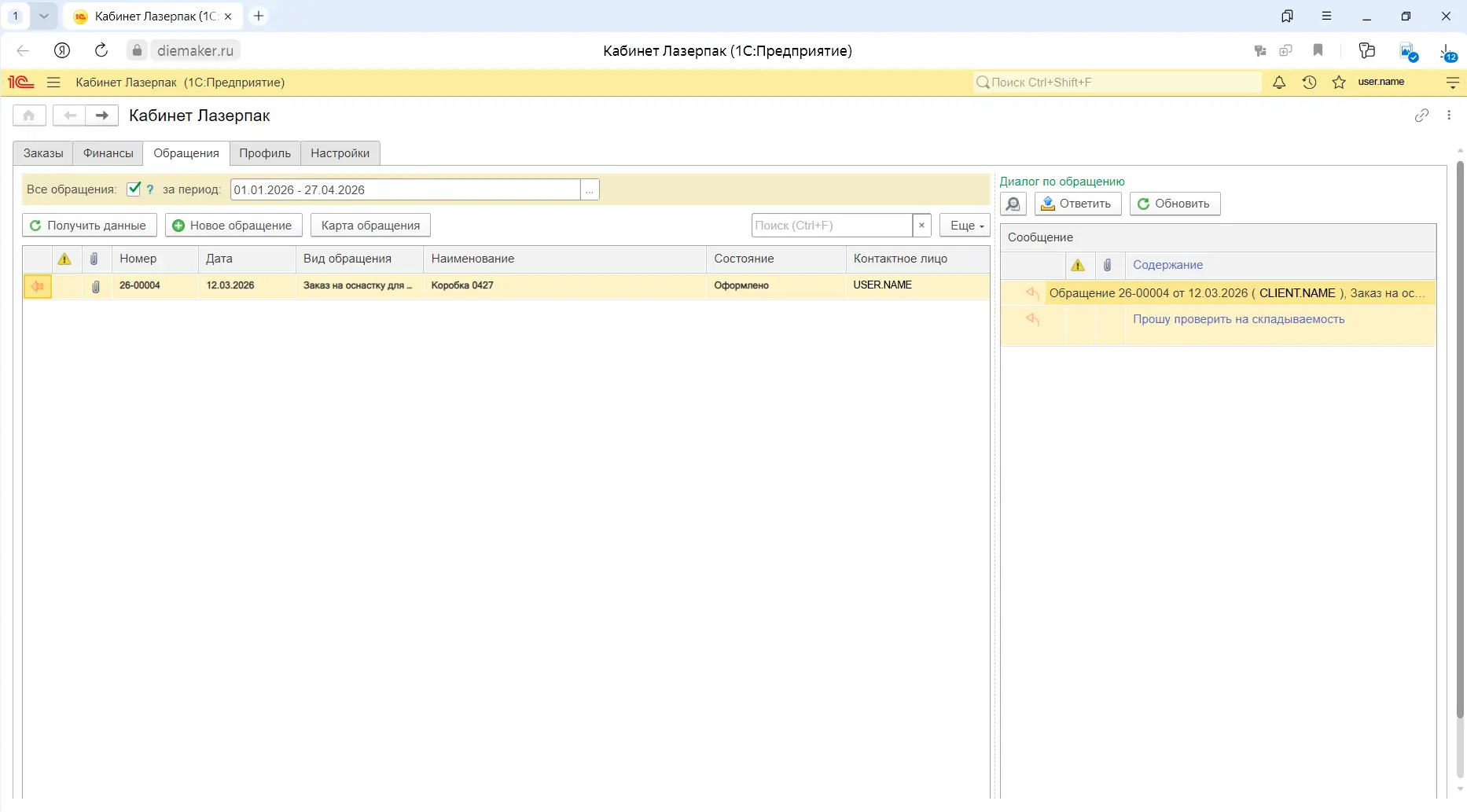Switch to the "Заказы" tab
The width and height of the screenshot is (1467, 812).
coord(43,153)
